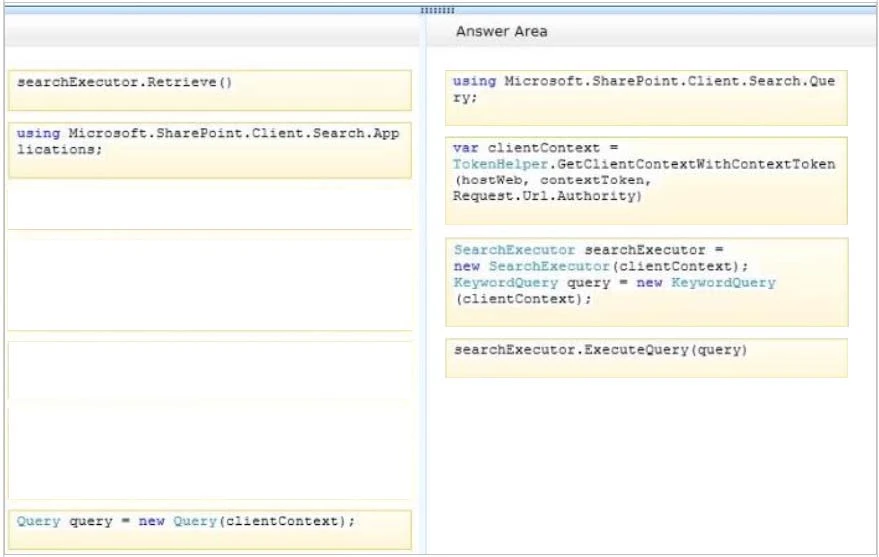The width and height of the screenshot is (879, 557).
Task: Click the second empty slot in left panel
Action: [x=209, y=280]
